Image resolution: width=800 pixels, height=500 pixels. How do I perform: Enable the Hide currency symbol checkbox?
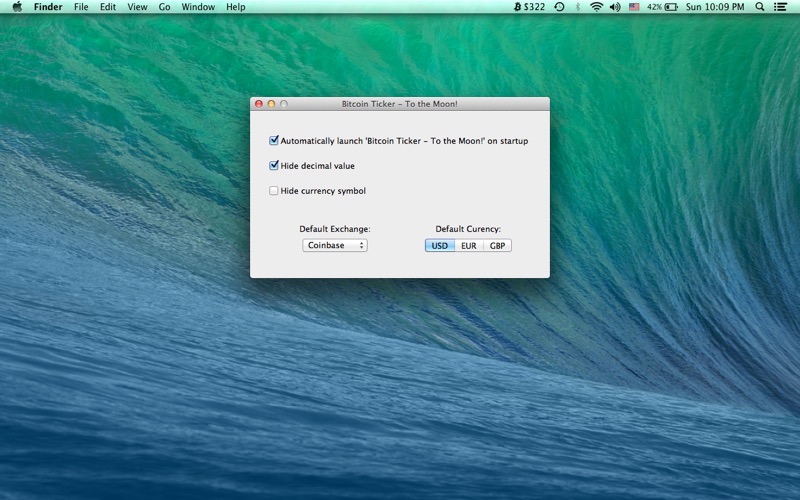coord(274,191)
